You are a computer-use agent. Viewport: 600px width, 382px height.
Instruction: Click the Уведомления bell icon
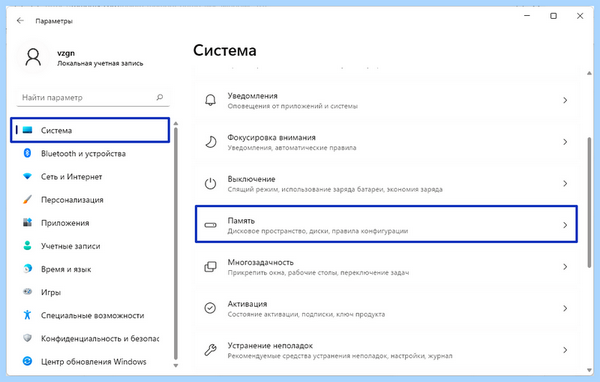(210, 100)
